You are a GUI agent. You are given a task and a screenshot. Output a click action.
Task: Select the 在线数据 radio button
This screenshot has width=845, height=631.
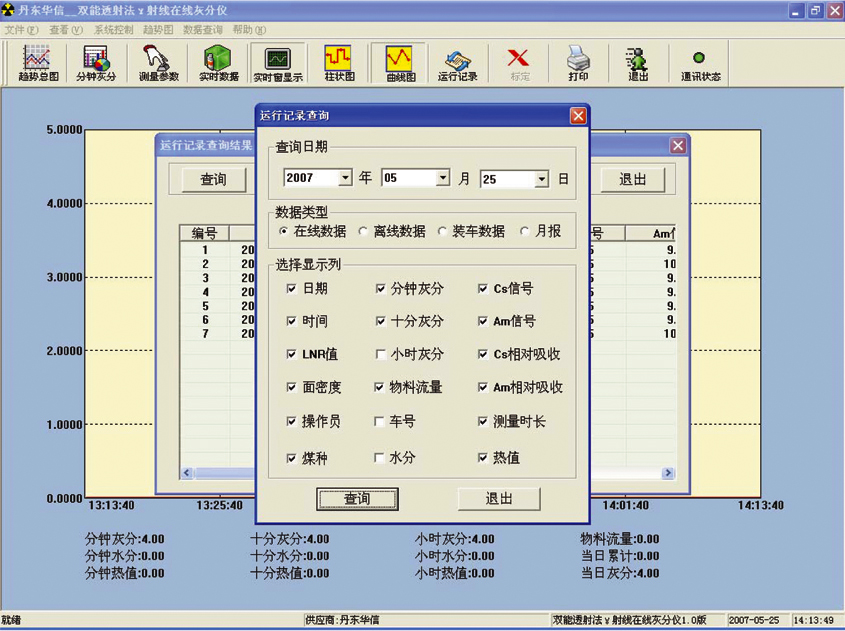point(283,231)
